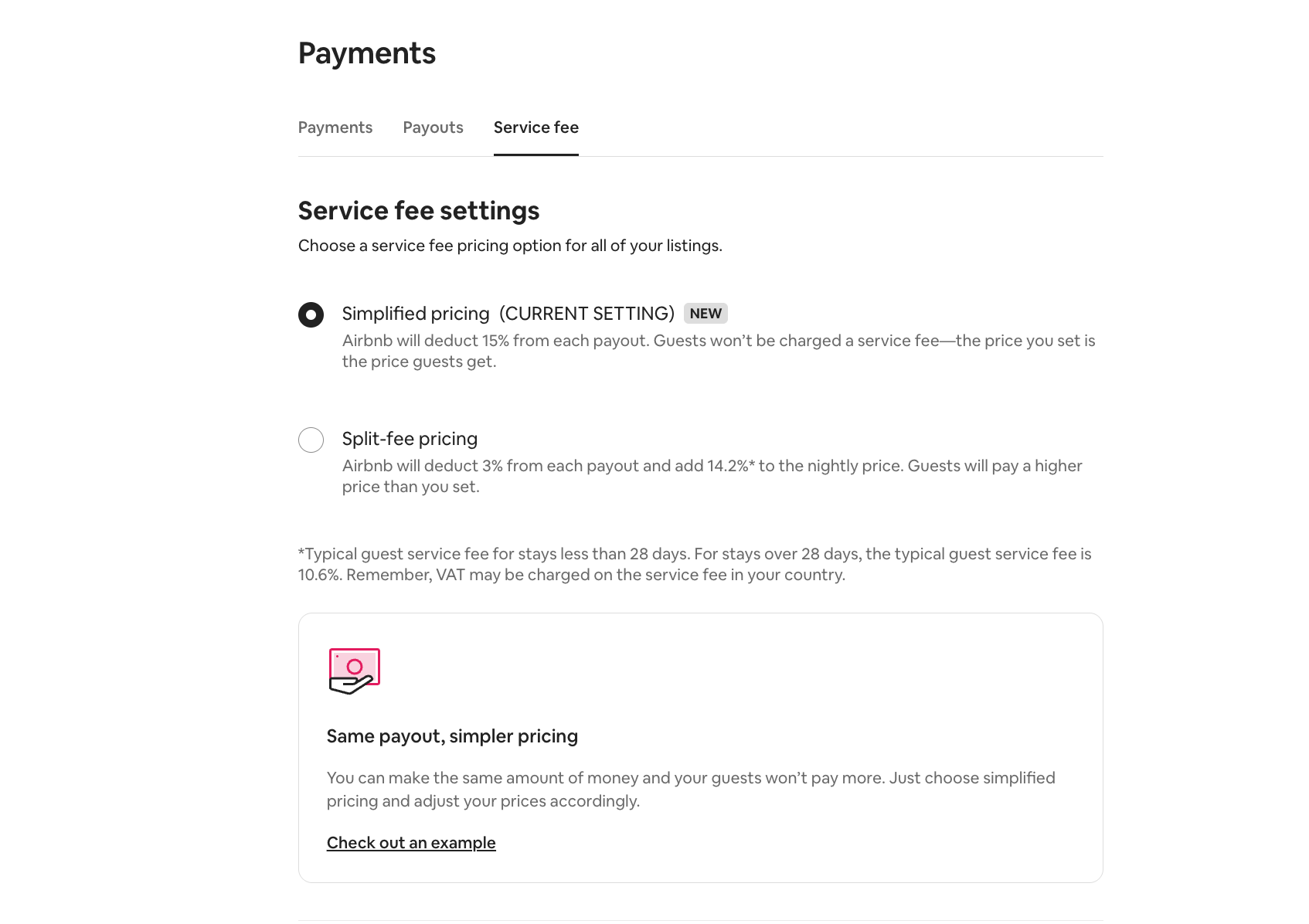Open the Check out an example link
The width and height of the screenshot is (1309, 924).
tap(411, 843)
